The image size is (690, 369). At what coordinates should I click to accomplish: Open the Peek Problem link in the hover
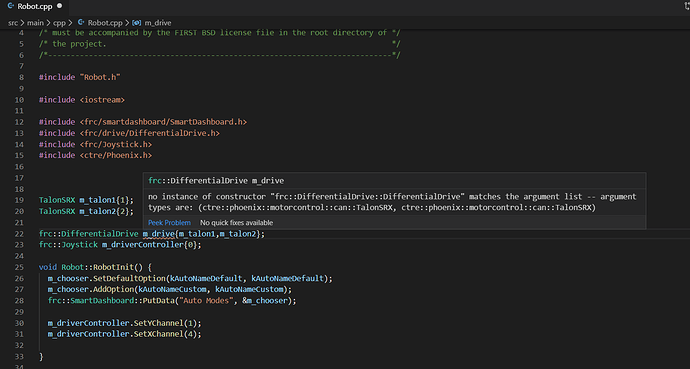coord(169,223)
